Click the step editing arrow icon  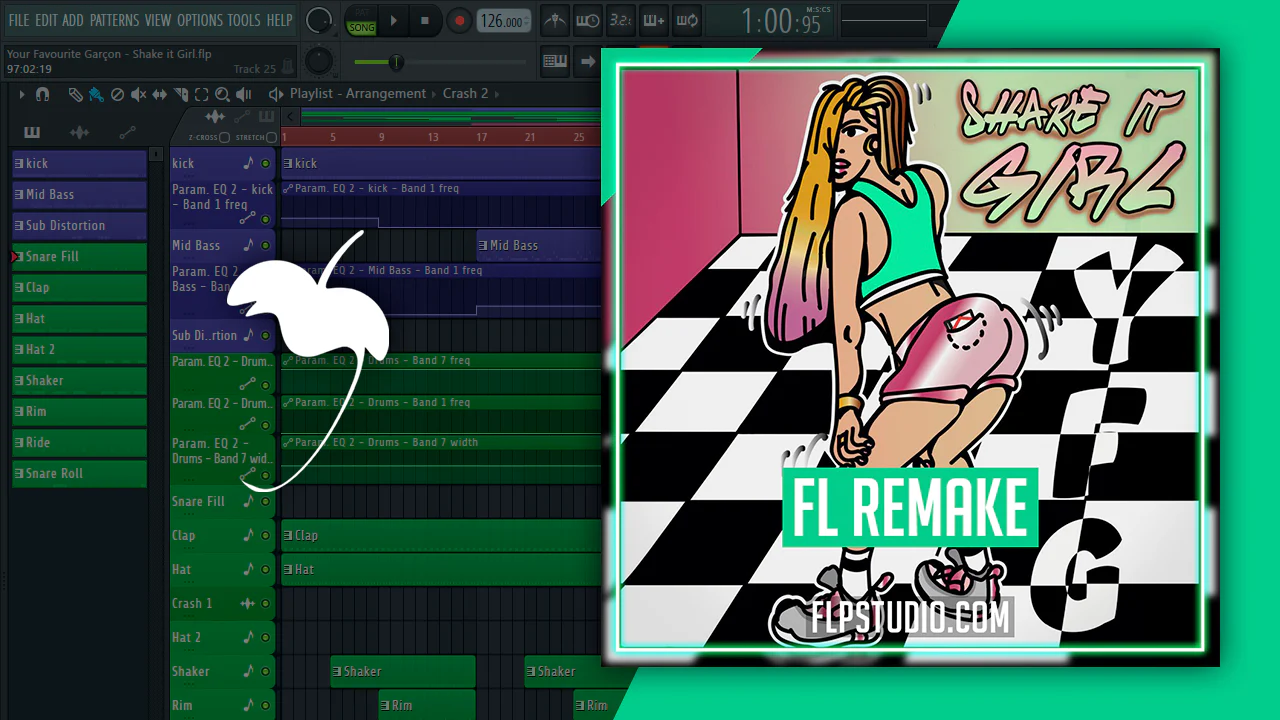588,61
